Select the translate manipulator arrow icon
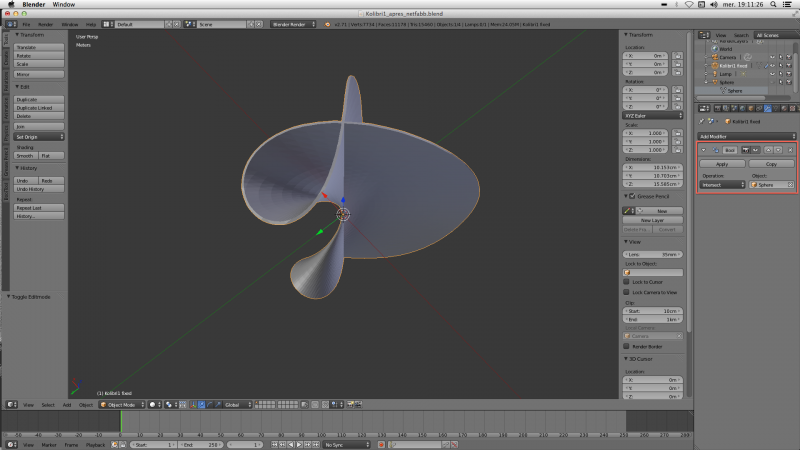 (202, 405)
